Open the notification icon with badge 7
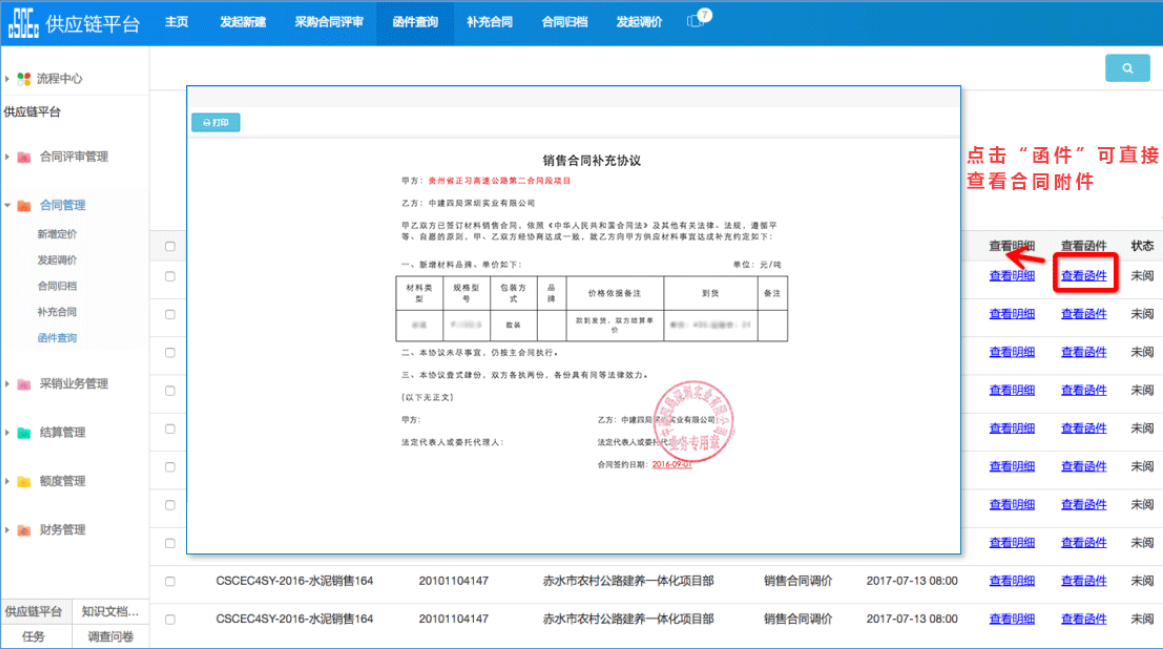Image resolution: width=1163 pixels, height=649 pixels. (x=697, y=22)
